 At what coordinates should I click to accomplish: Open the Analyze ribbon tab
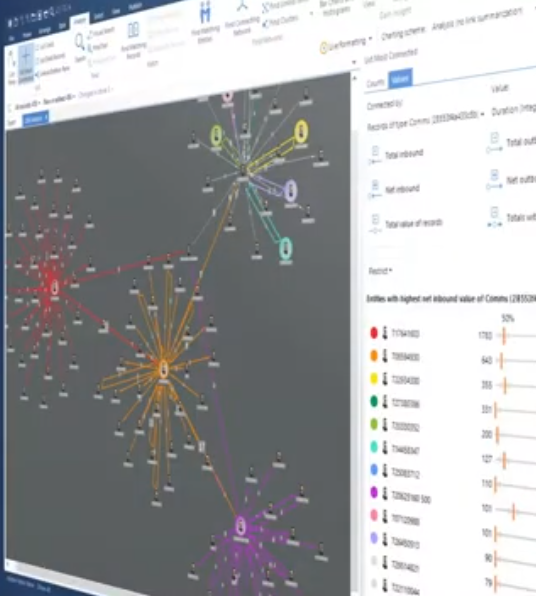click(x=80, y=21)
